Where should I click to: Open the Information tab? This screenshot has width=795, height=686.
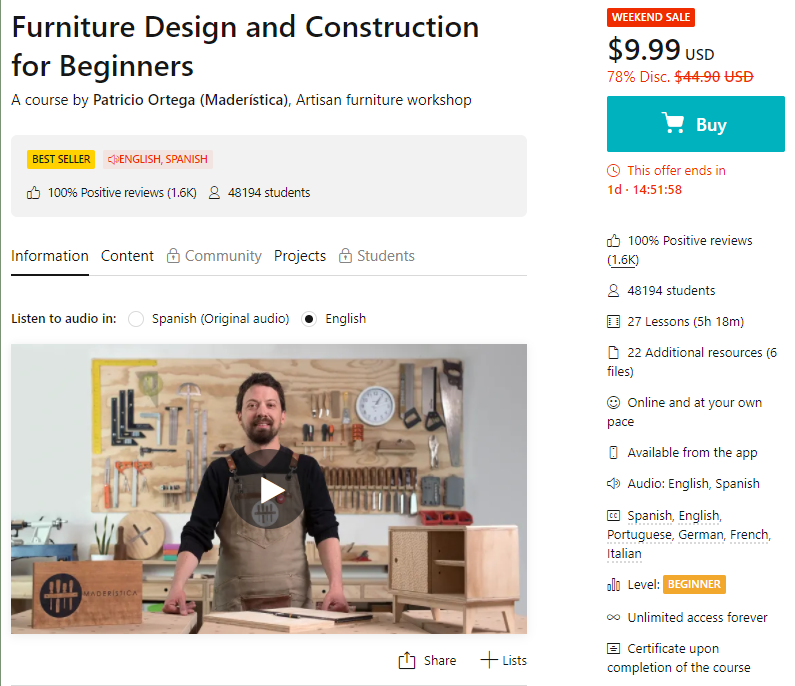50,256
